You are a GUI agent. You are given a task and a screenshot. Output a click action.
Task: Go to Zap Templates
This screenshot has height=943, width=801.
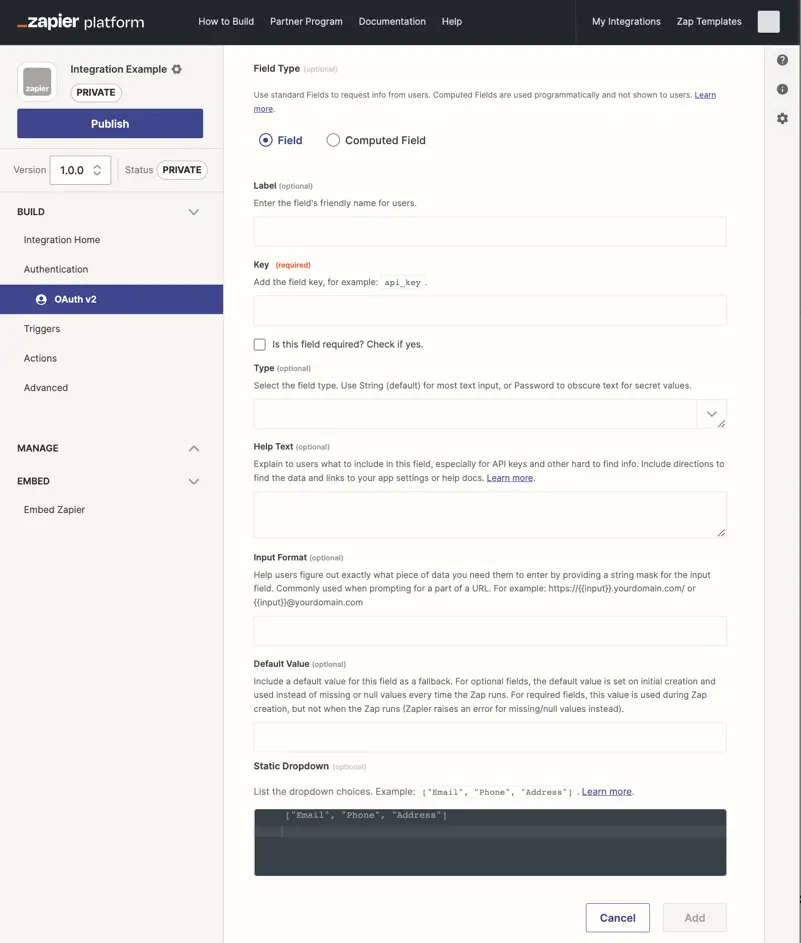[x=709, y=22]
